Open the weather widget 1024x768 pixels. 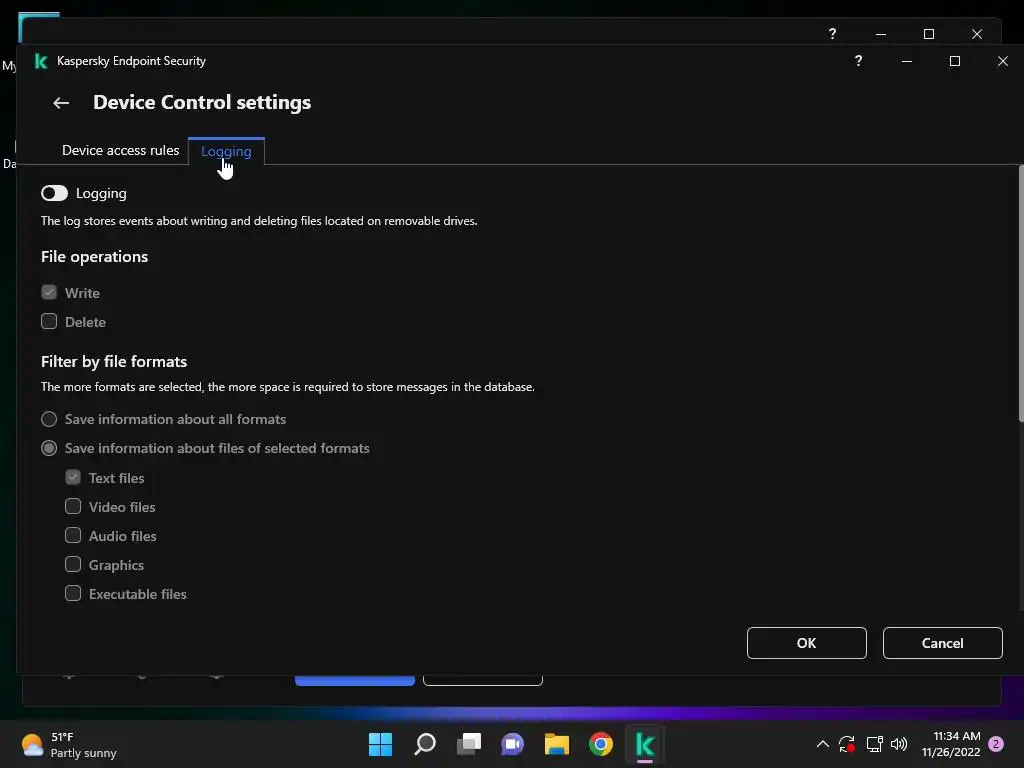(x=69, y=744)
